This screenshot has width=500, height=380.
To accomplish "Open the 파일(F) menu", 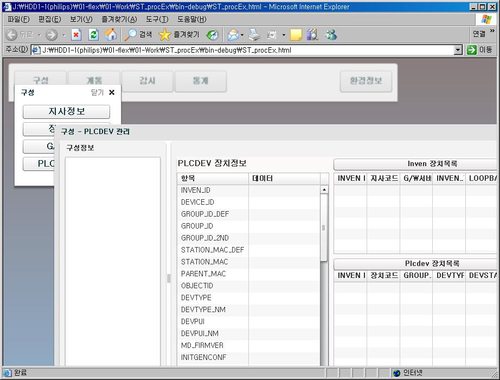I will [18, 19].
